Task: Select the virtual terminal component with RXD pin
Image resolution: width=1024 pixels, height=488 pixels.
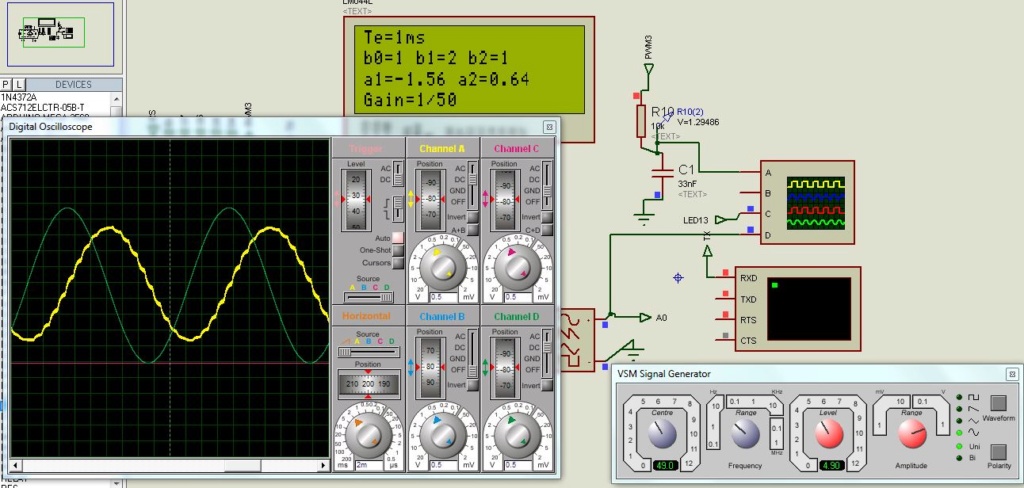Action: point(798,308)
